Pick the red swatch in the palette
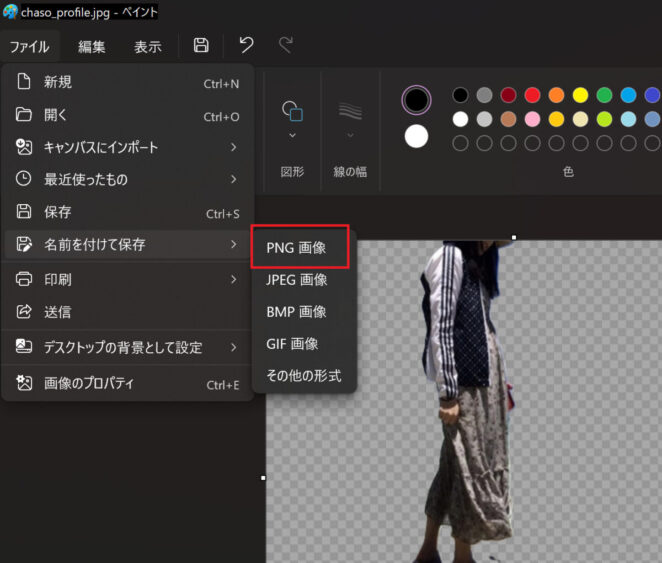 532,95
